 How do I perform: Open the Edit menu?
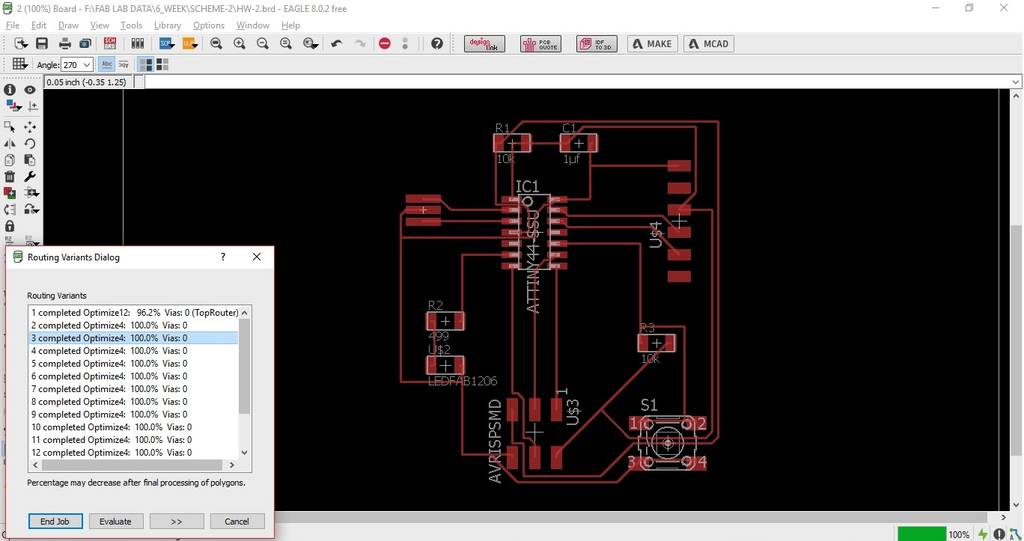39,25
